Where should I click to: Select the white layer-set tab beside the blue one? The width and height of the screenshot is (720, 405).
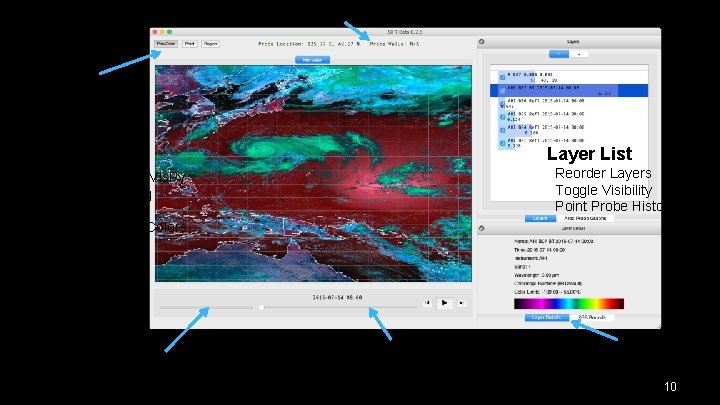(579, 54)
